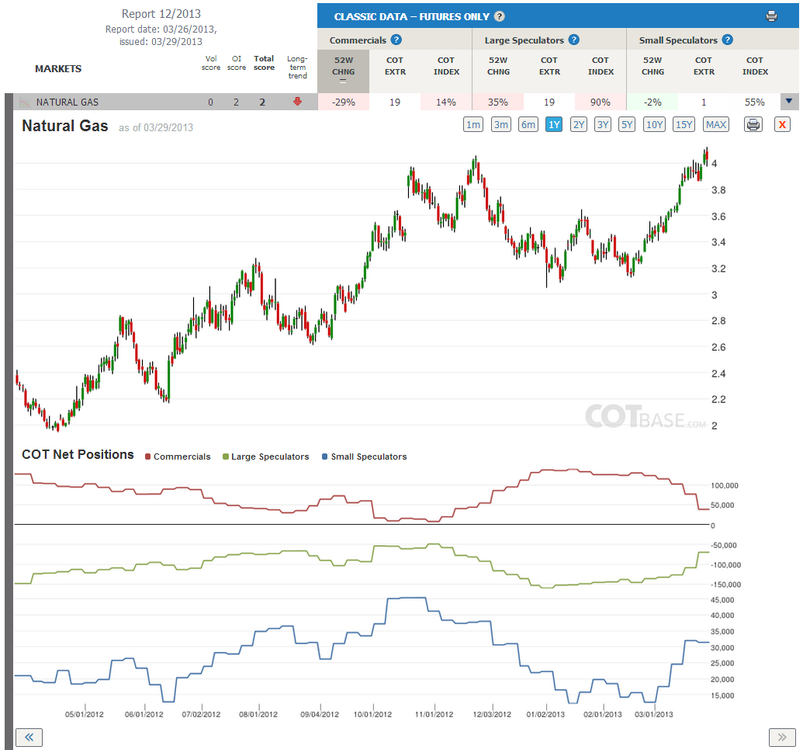Click the 01/02/2013 date axis label
The image size is (803, 750).
point(545,714)
